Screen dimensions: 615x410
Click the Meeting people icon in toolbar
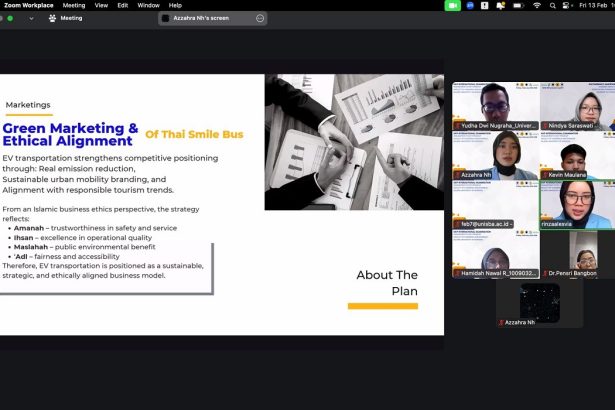52,18
